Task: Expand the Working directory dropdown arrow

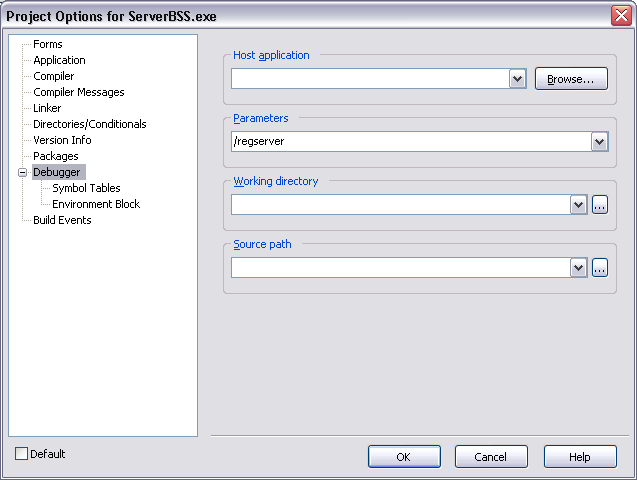Action: point(578,205)
